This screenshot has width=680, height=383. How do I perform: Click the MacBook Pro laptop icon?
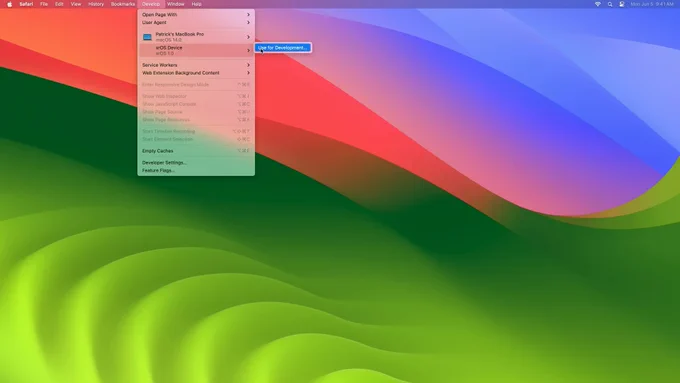[x=147, y=37]
